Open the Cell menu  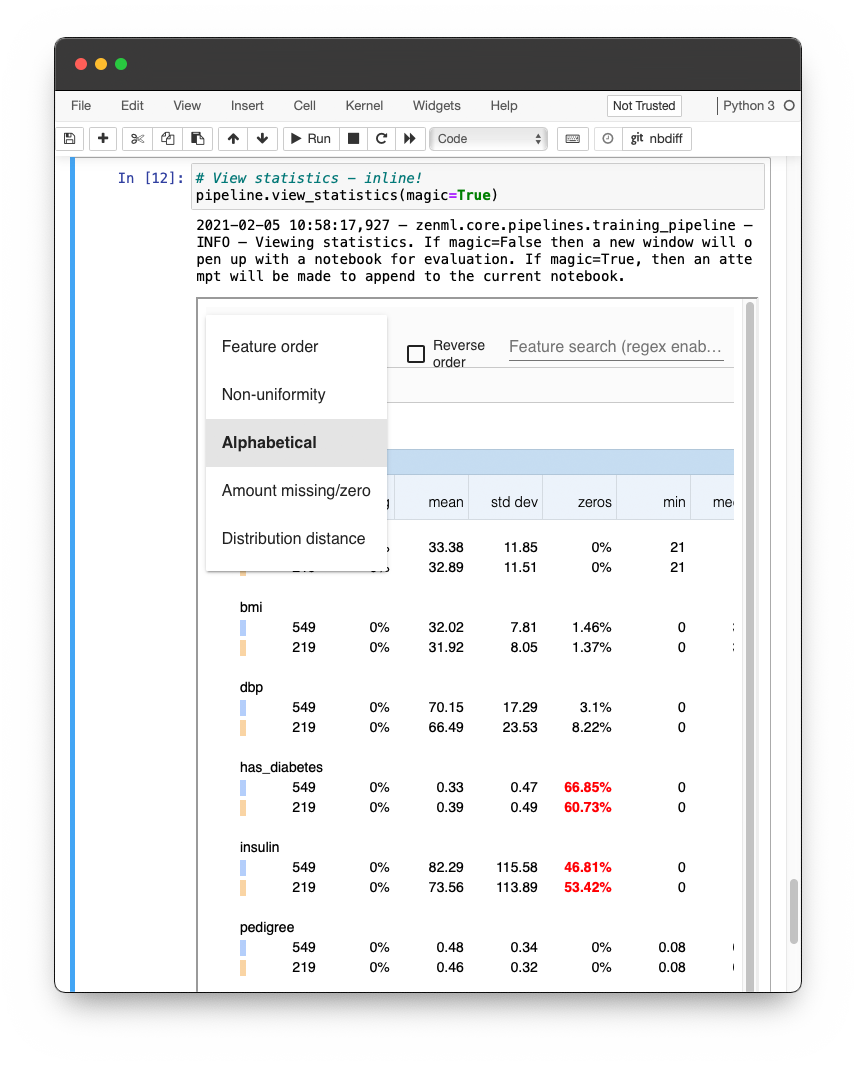coord(305,105)
